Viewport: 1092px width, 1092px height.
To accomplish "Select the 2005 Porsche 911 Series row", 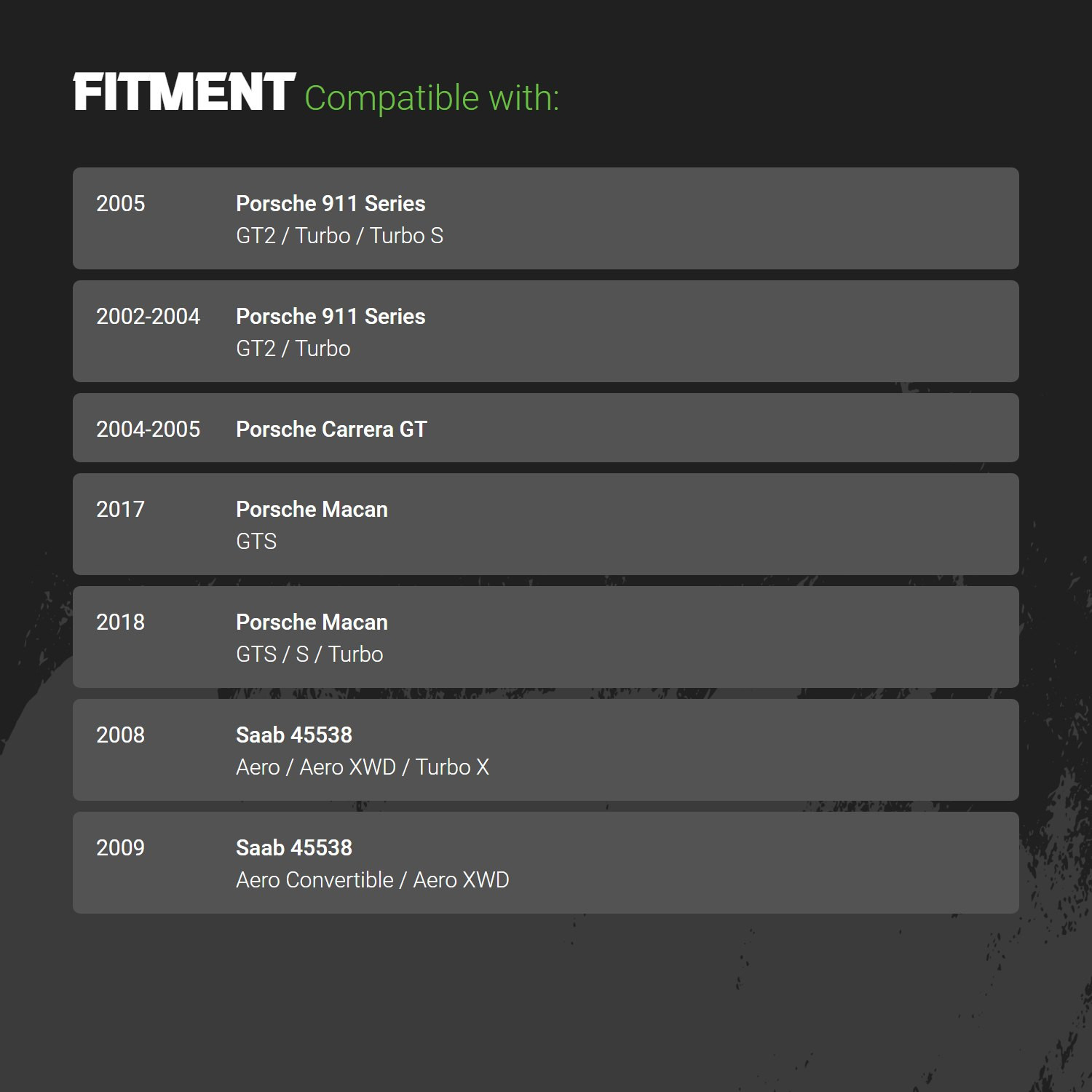I will (546, 218).
